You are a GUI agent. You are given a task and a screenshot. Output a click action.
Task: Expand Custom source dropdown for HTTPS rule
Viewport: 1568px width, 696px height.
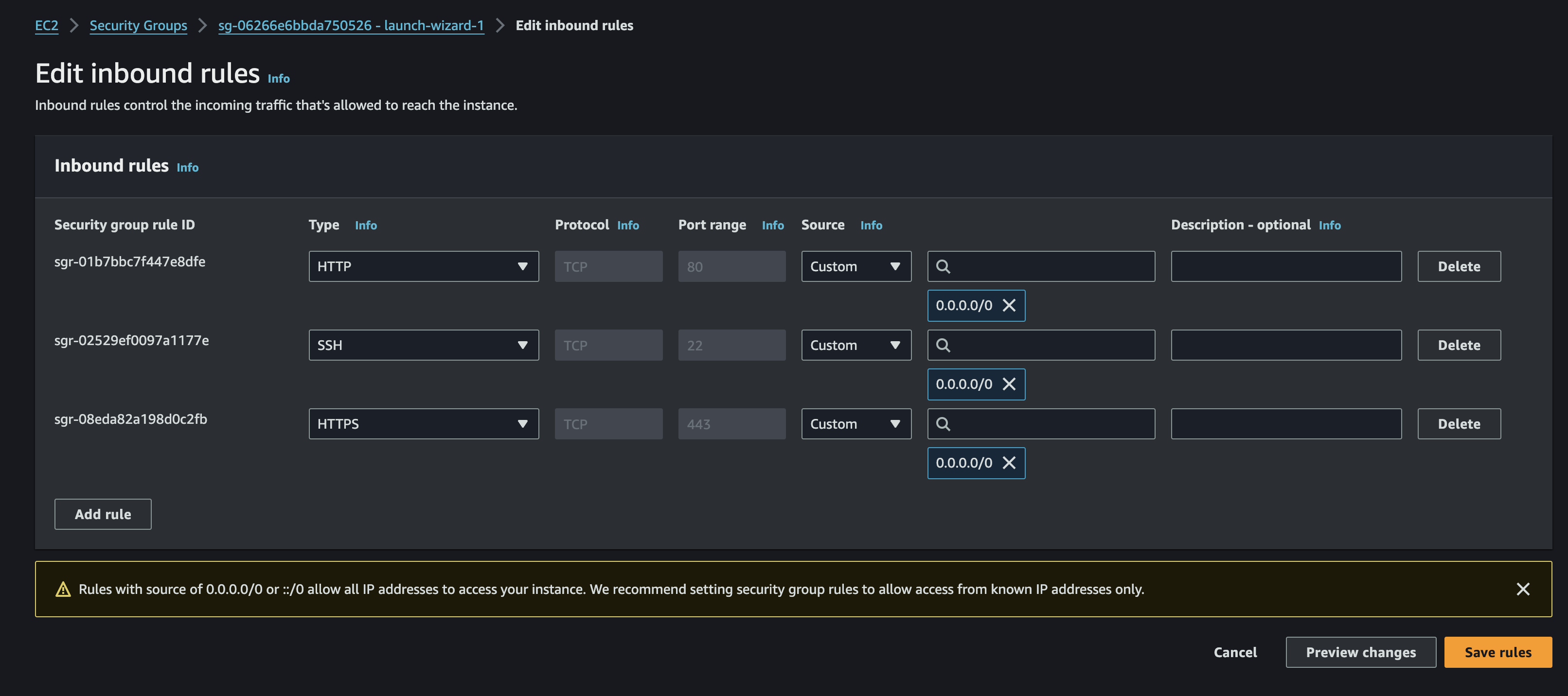(x=855, y=424)
